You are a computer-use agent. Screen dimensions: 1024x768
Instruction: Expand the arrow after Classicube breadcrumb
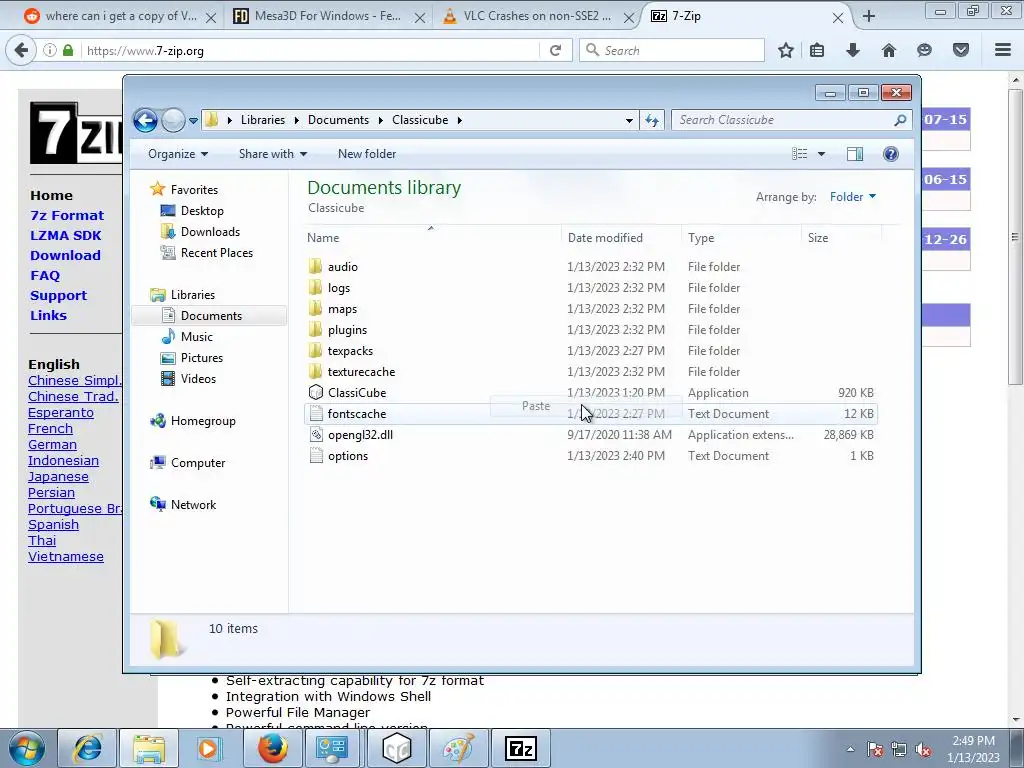point(460,120)
